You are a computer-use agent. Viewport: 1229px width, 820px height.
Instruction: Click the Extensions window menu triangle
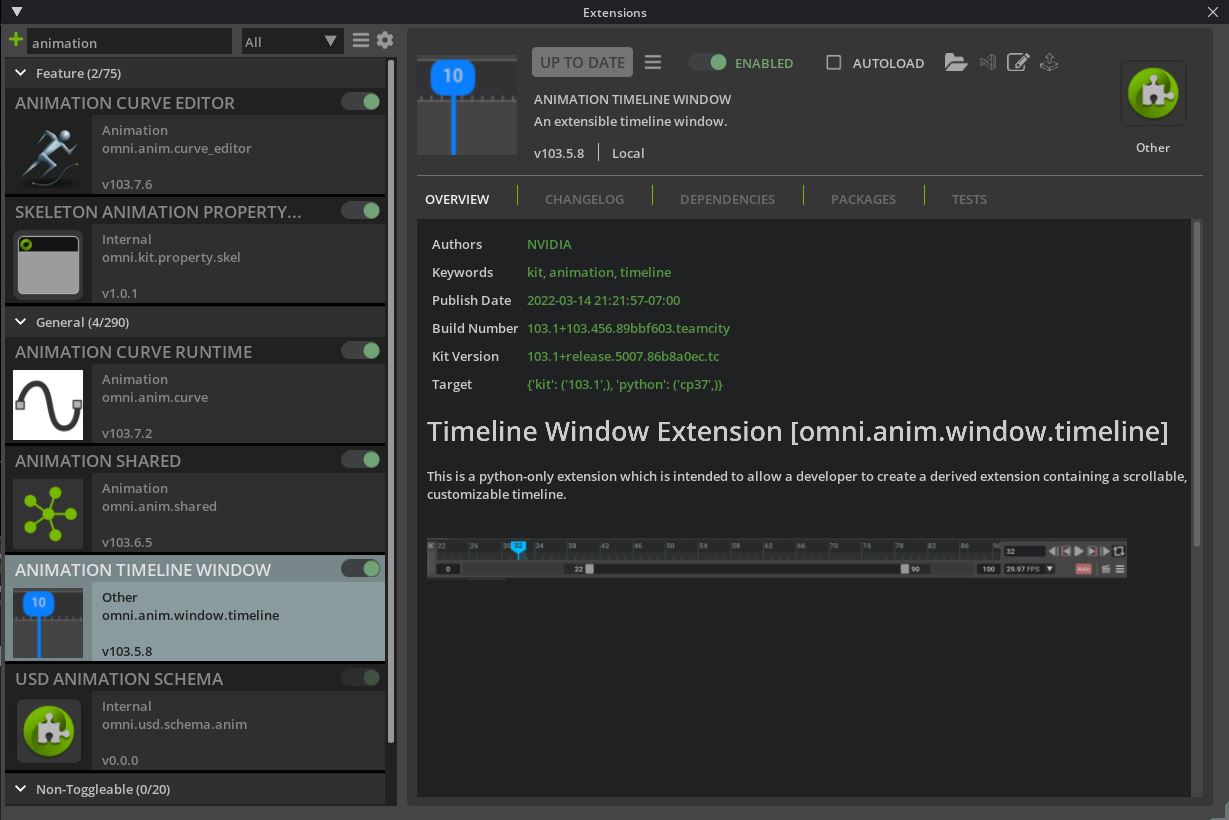[x=16, y=12]
